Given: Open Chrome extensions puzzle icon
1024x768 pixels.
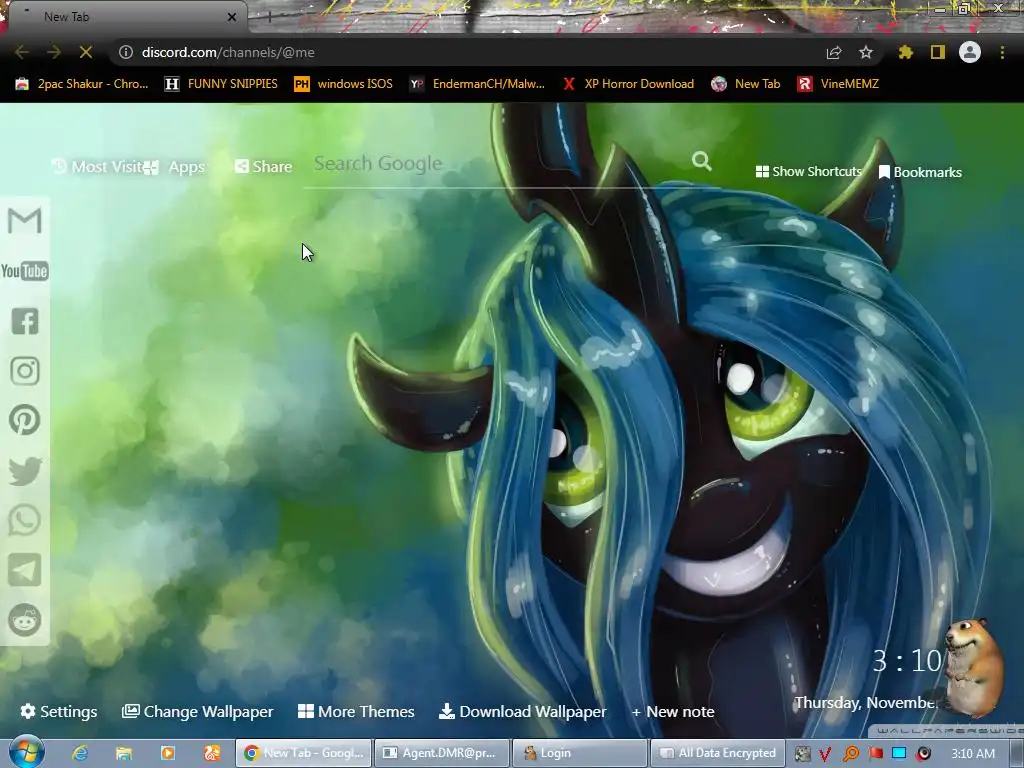Looking at the screenshot, I should pos(906,52).
